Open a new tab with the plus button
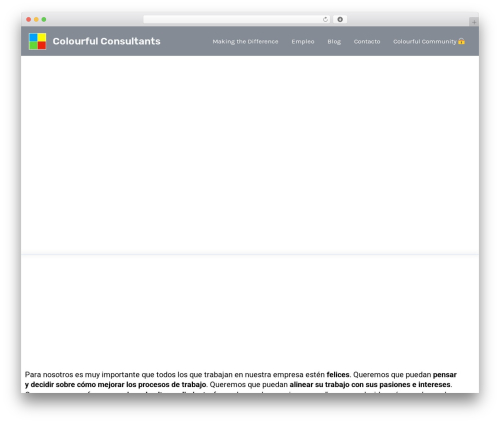500x423 pixels. tap(474, 22)
